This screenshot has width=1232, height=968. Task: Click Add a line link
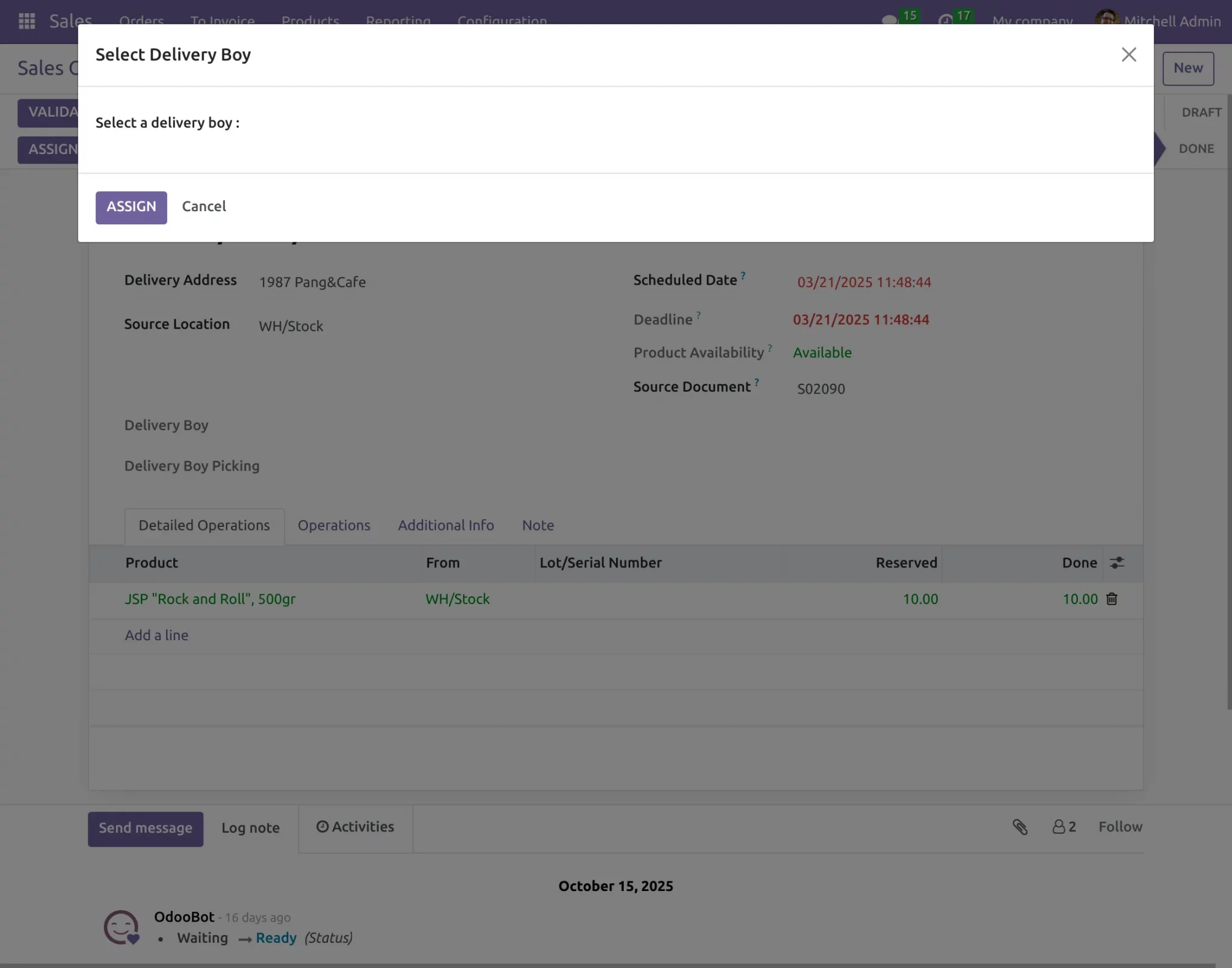click(156, 635)
